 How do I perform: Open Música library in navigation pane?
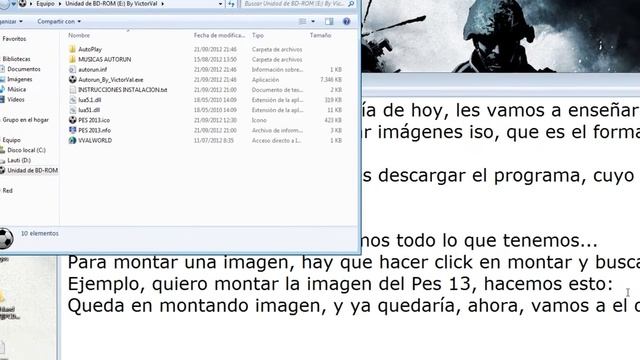click(17, 89)
